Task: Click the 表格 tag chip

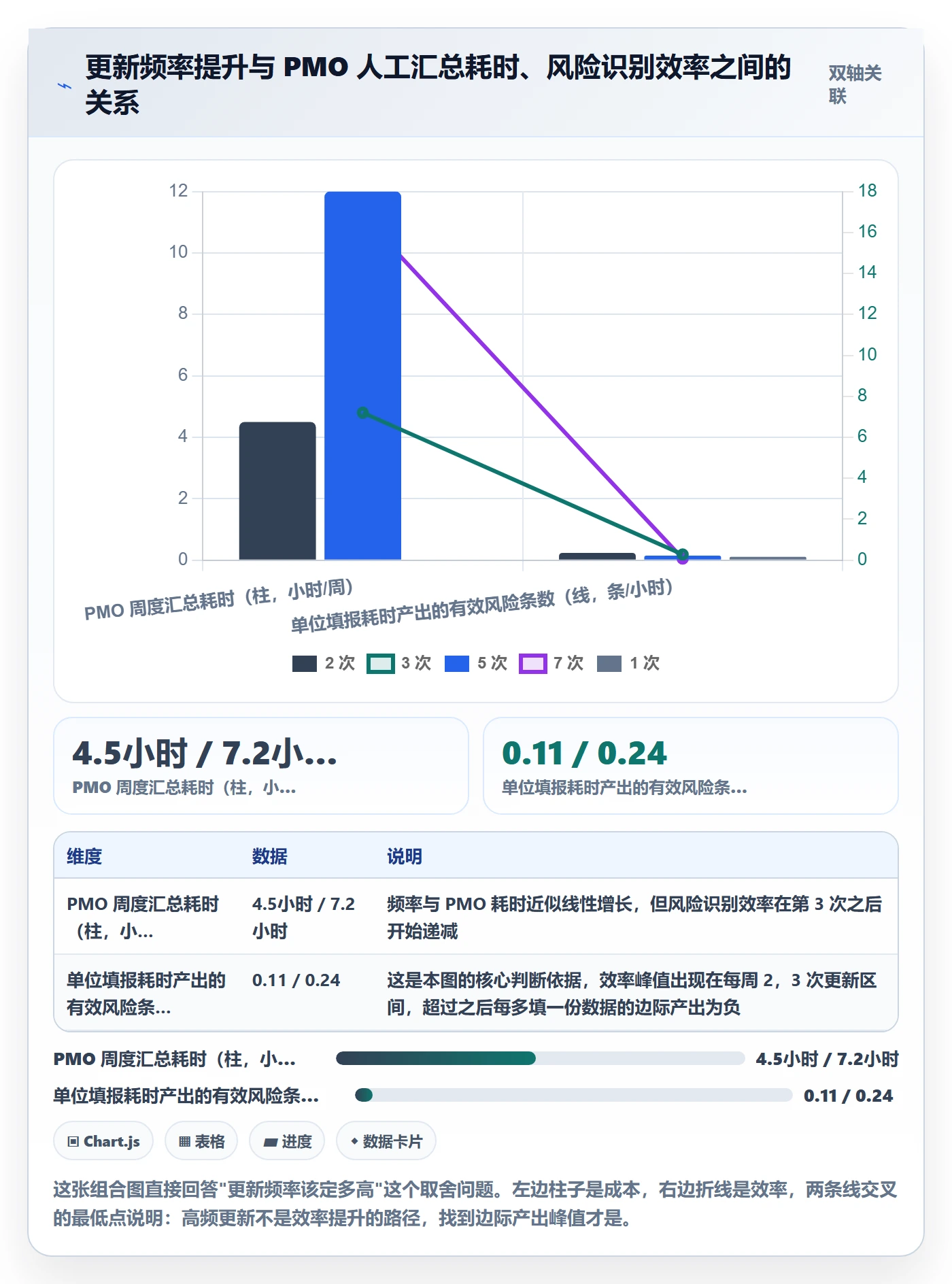Action: 201,1141
